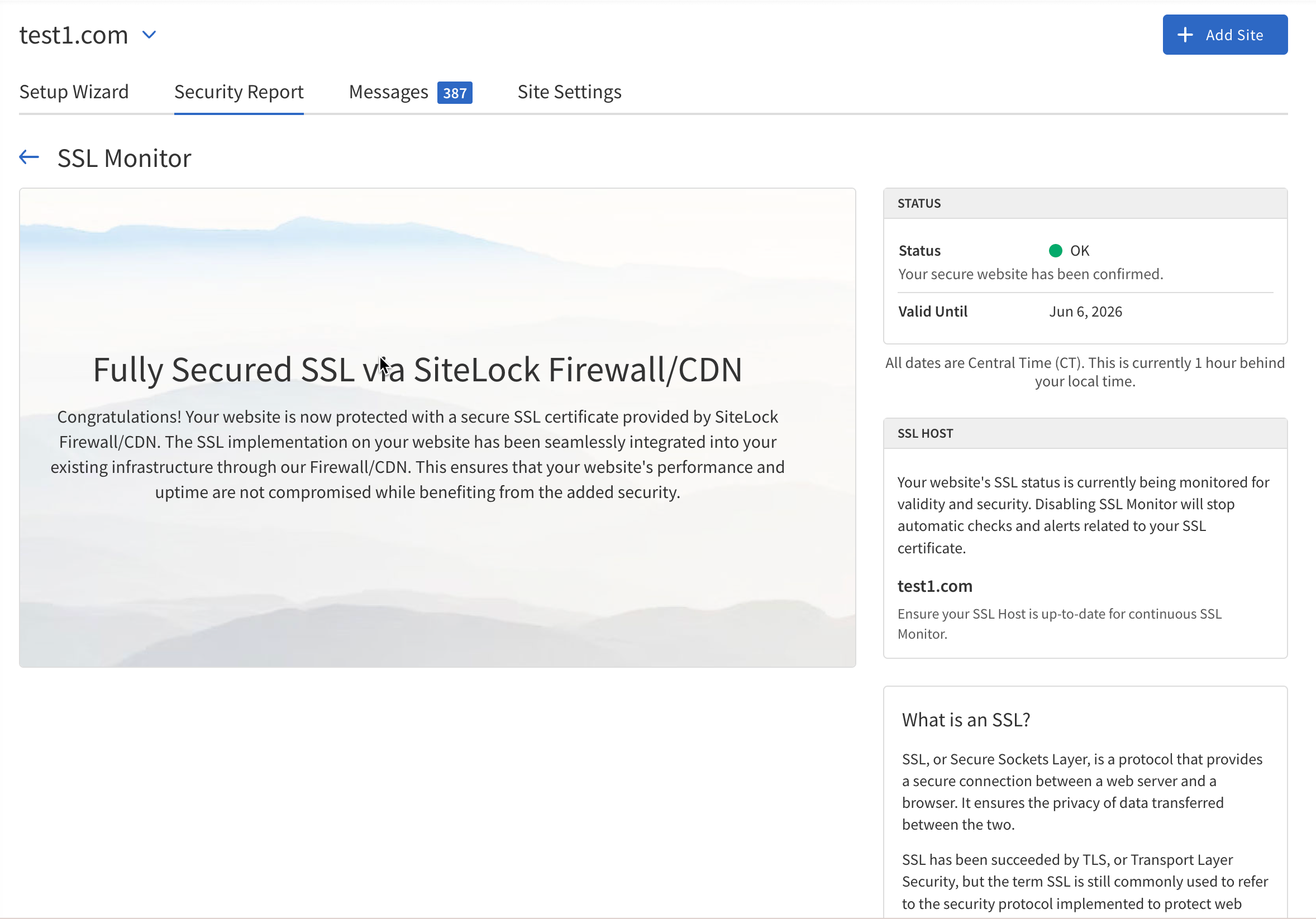1316x919 pixels.
Task: Click the STATUS panel header
Action: tap(919, 203)
